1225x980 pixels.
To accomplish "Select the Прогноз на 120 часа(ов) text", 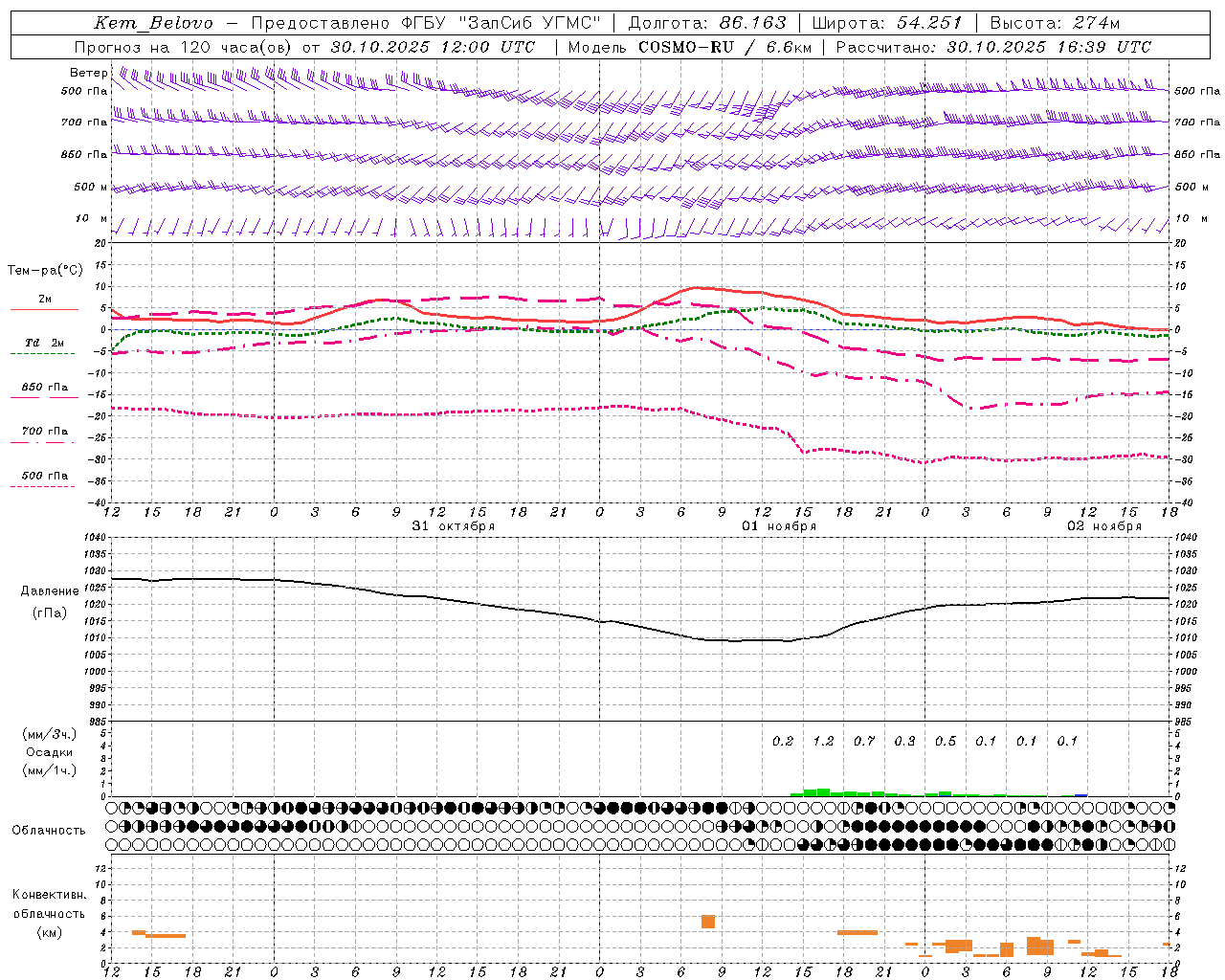I will [x=184, y=47].
